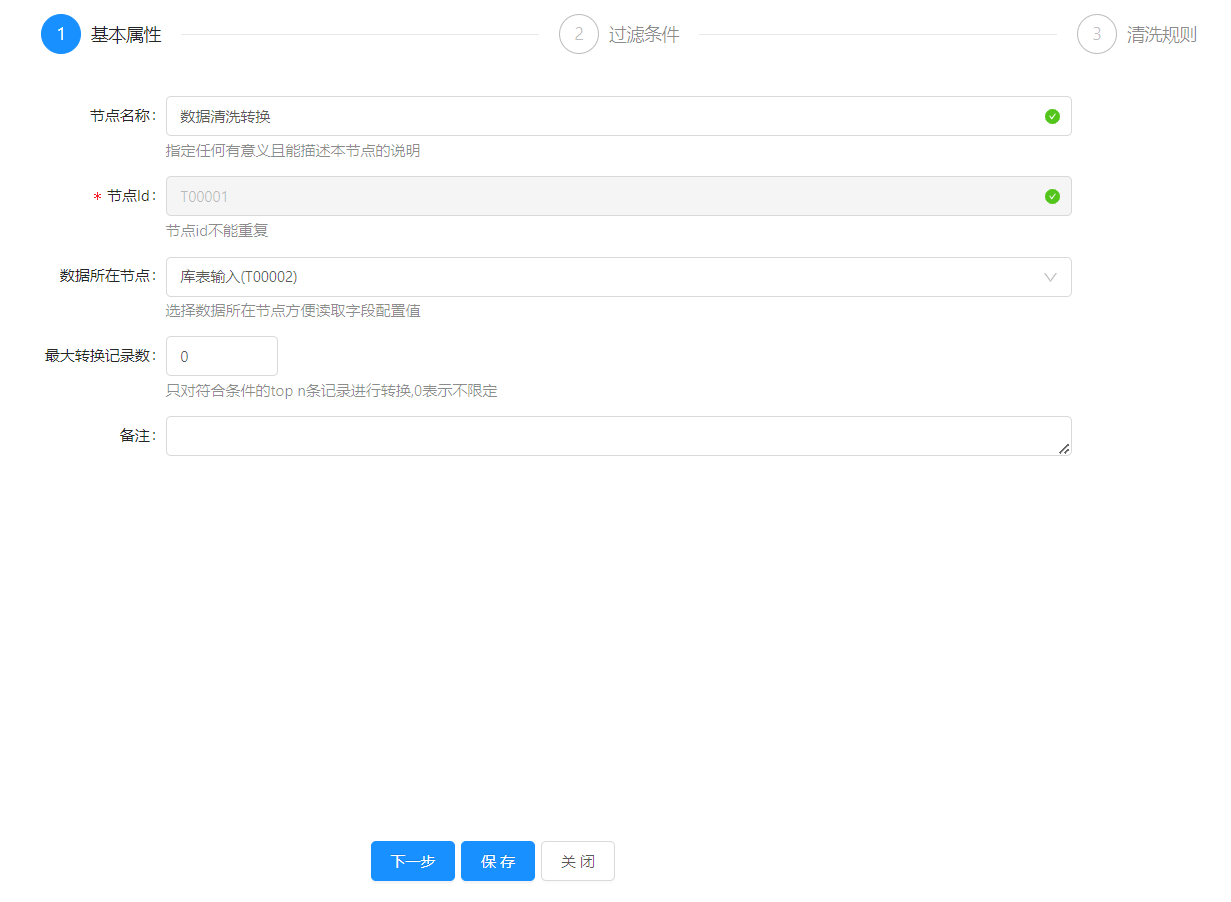
Task: Click the 最大转换记录数 field label
Action: pyautogui.click(x=99, y=356)
